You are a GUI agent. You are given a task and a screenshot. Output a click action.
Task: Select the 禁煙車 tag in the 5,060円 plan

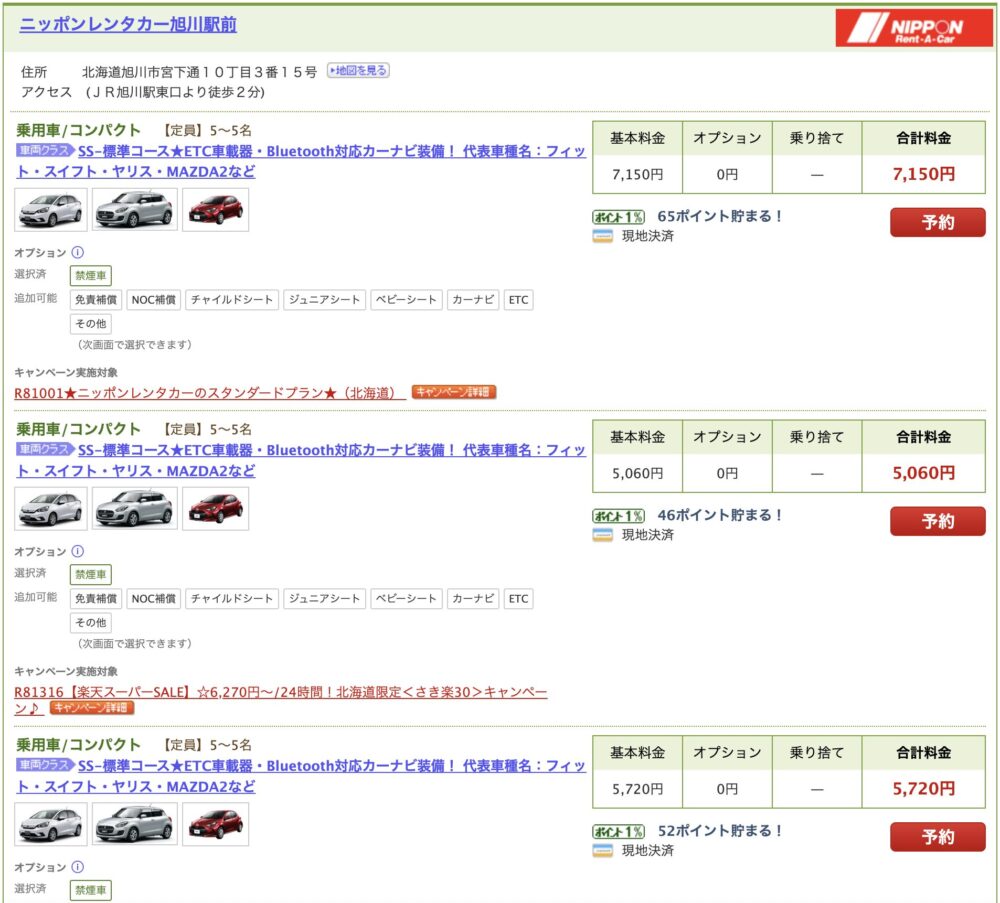[91, 575]
